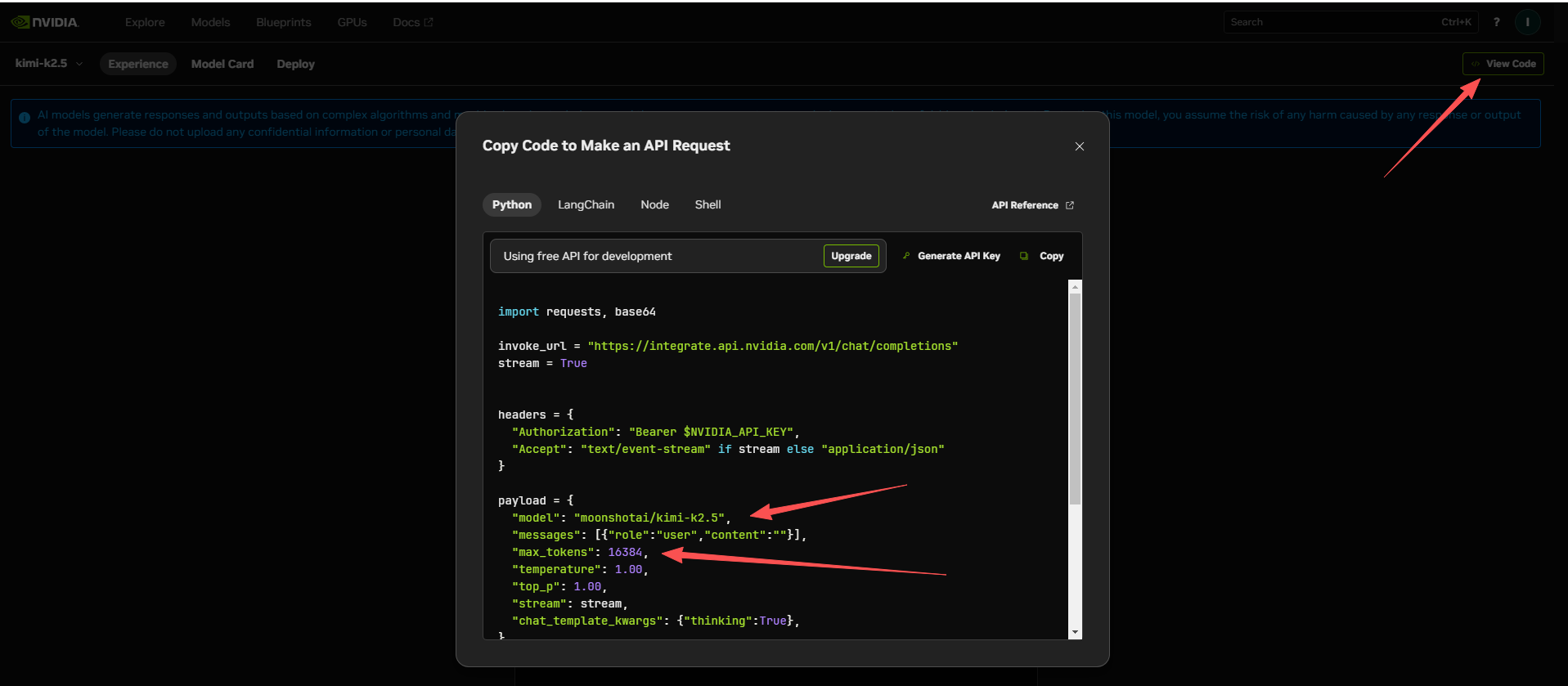The width and height of the screenshot is (1568, 686).
Task: Click the max_tokens value 16384
Action: 625,552
